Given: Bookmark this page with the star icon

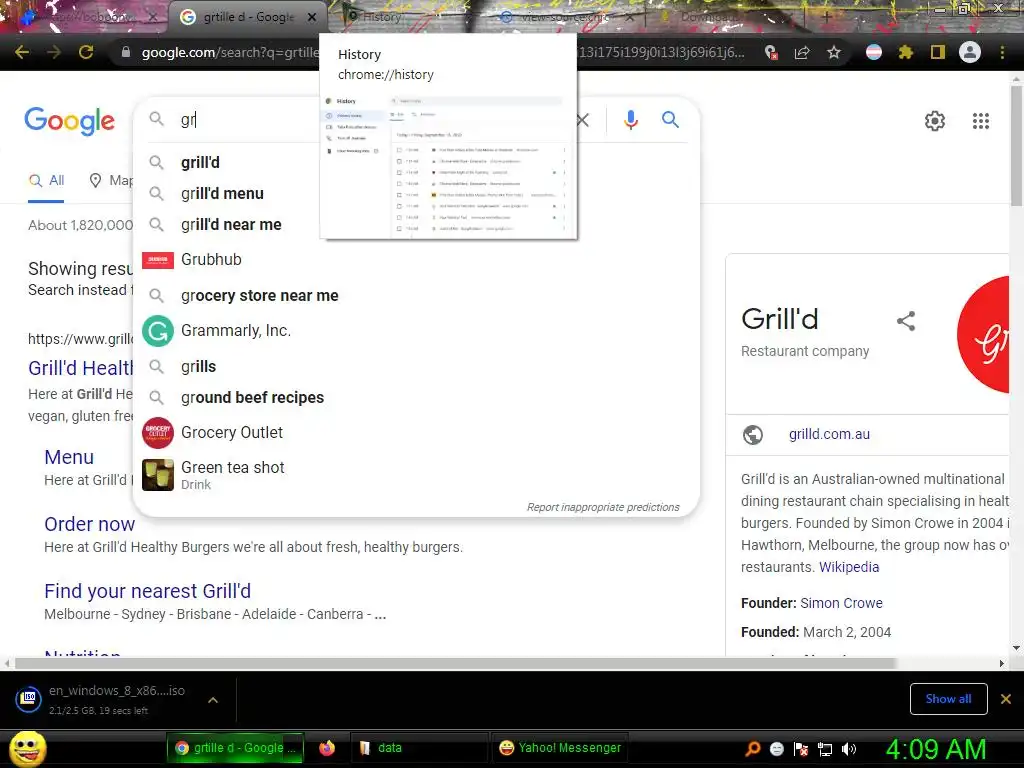Looking at the screenshot, I should (x=834, y=52).
